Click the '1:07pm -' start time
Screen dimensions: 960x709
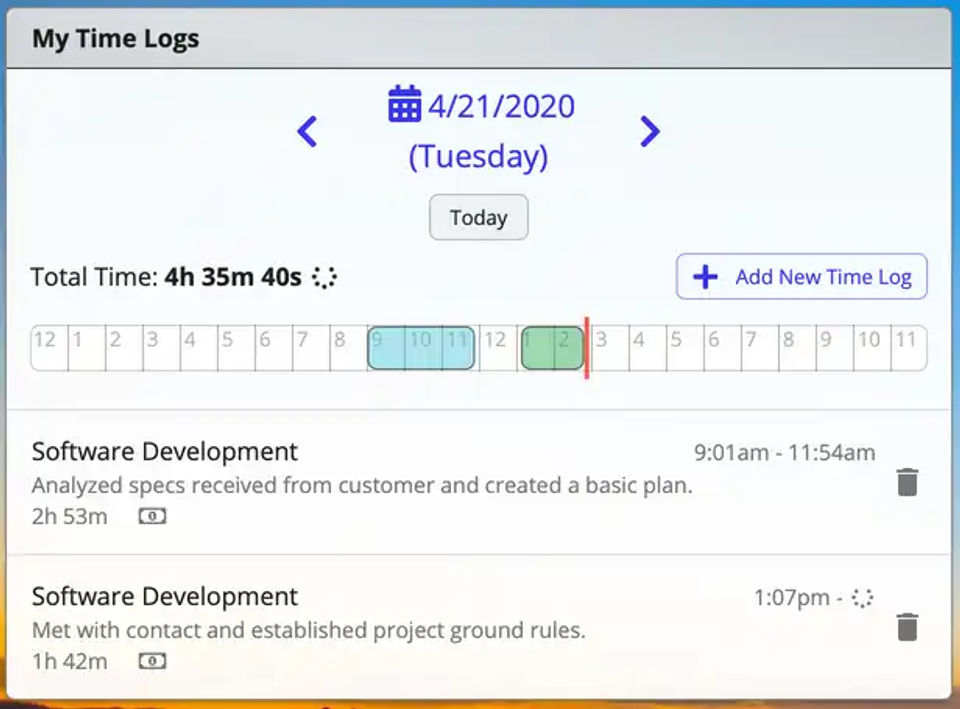(798, 598)
